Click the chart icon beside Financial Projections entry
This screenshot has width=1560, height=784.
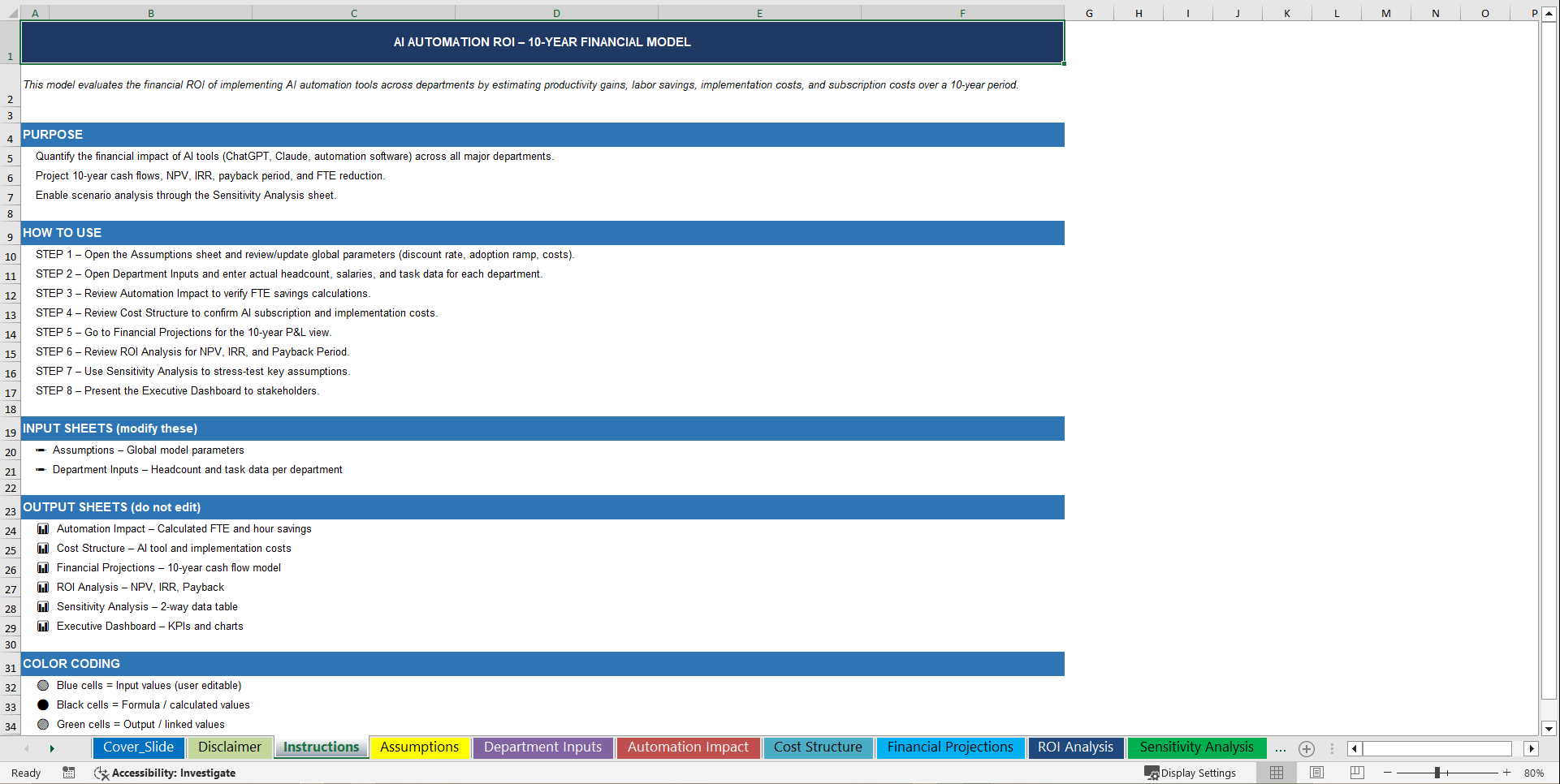43,567
